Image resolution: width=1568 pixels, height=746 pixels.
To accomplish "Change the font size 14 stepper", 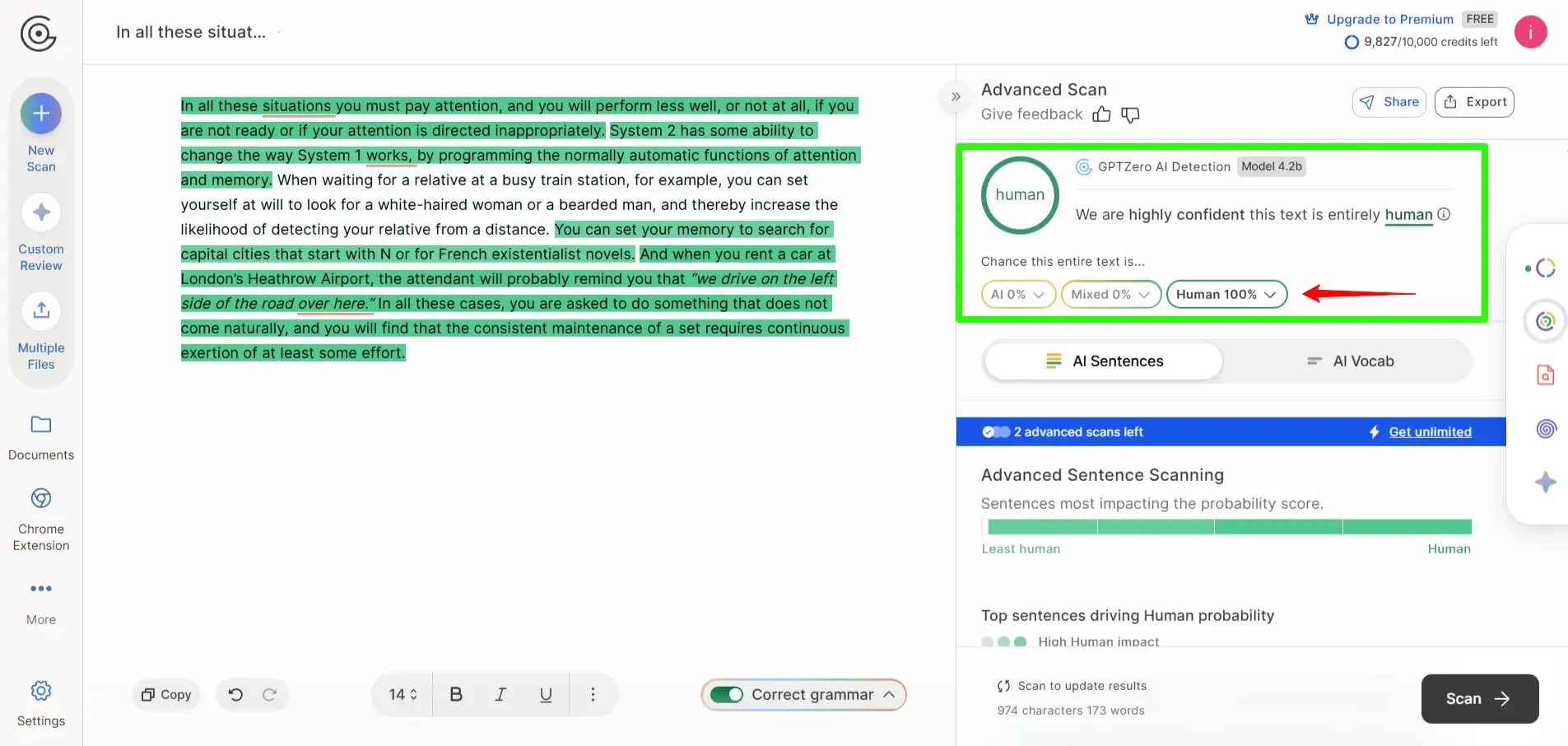I will click(402, 695).
